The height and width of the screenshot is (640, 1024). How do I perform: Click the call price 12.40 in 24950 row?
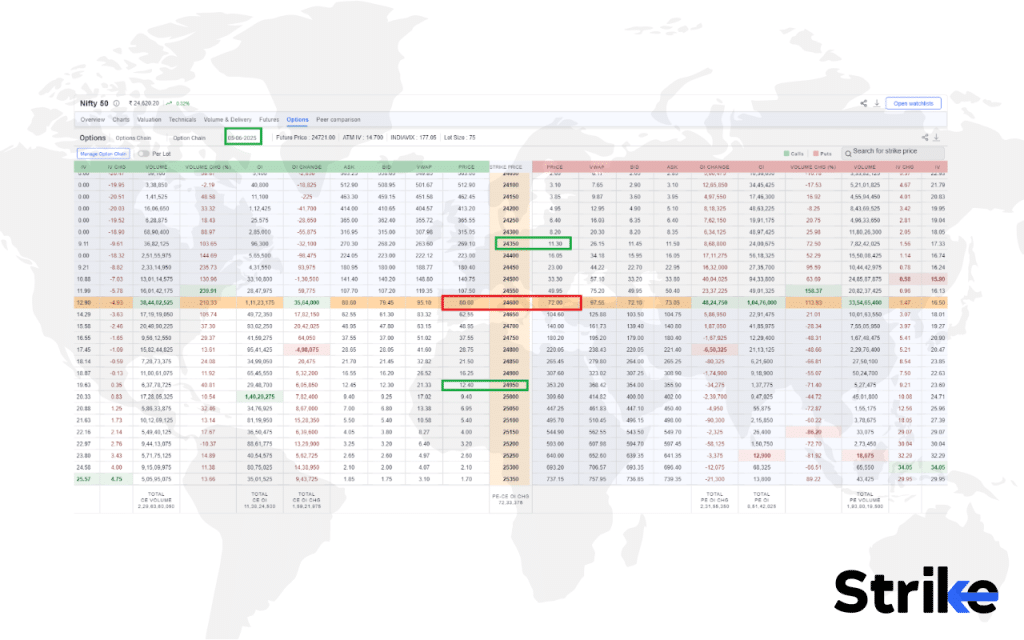[466, 385]
